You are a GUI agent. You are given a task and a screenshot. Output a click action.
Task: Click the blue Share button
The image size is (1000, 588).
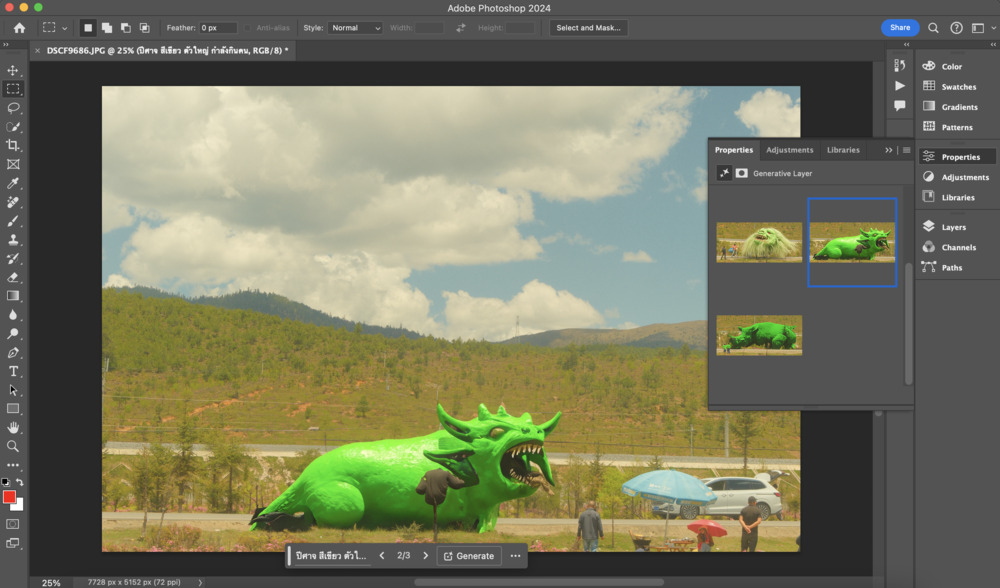pos(900,28)
